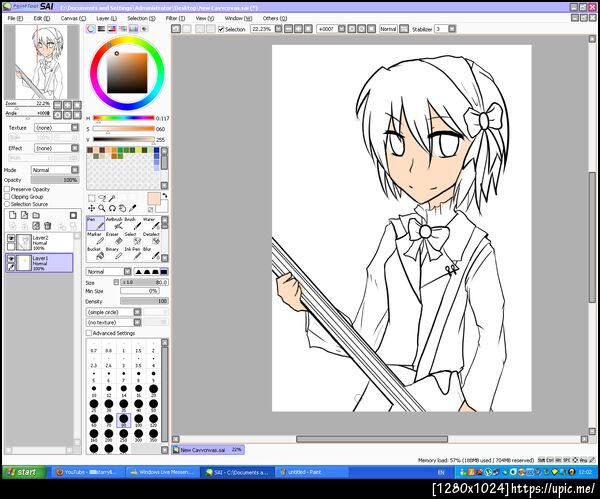Screen dimensions: 600x499
Task: Click the brush Density slider
Action: pos(144,301)
